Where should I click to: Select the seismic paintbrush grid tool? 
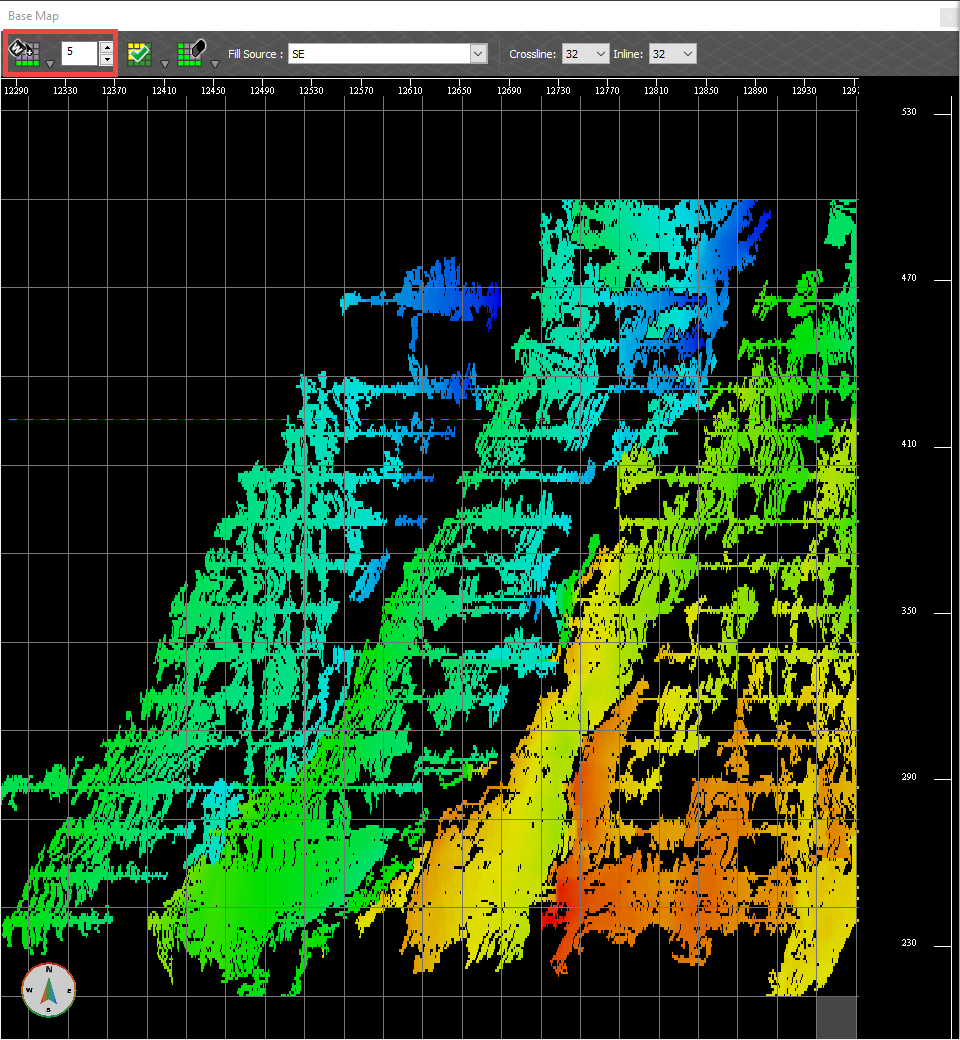[25, 52]
